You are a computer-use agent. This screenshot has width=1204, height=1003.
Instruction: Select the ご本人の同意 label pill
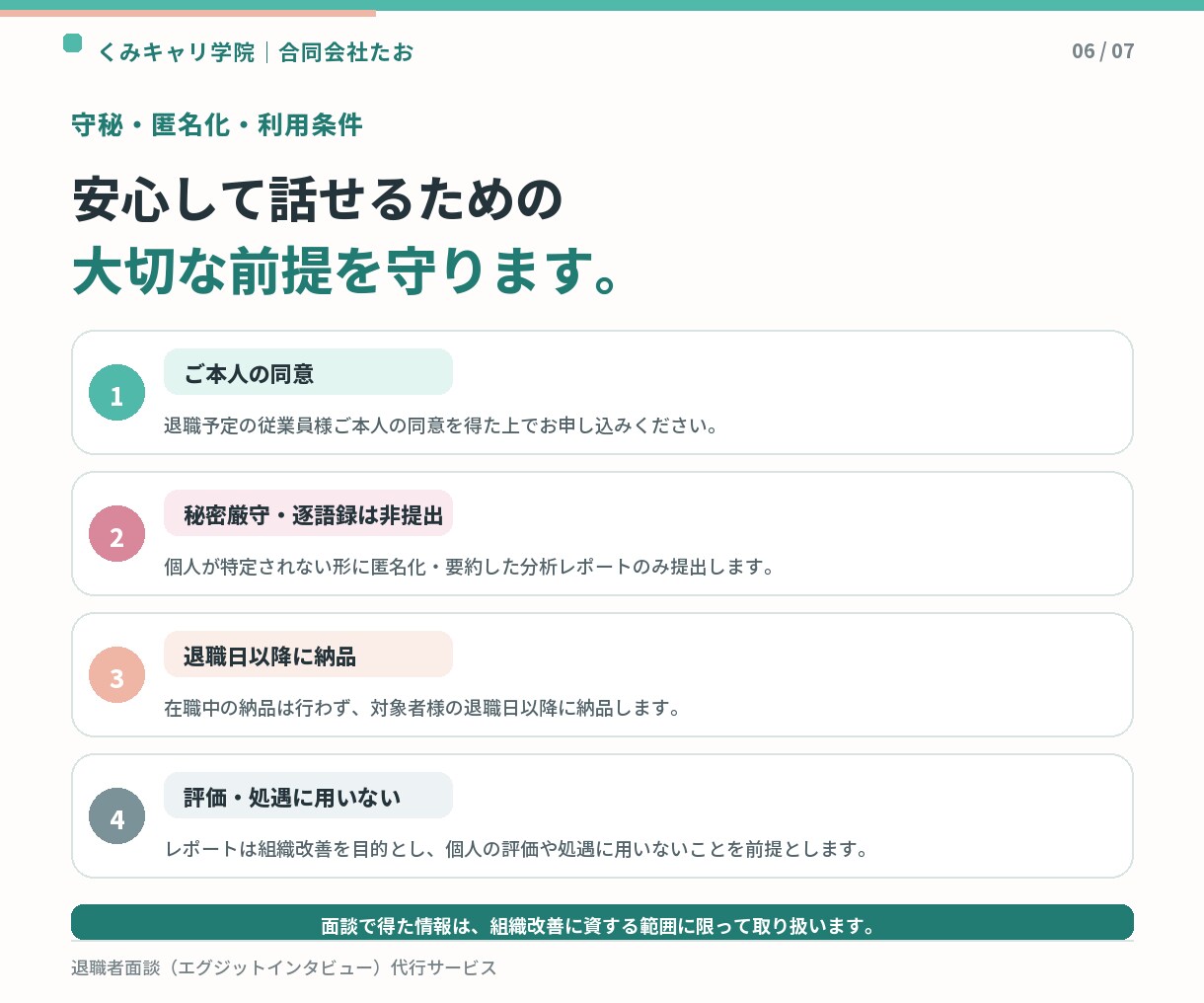pyautogui.click(x=308, y=372)
